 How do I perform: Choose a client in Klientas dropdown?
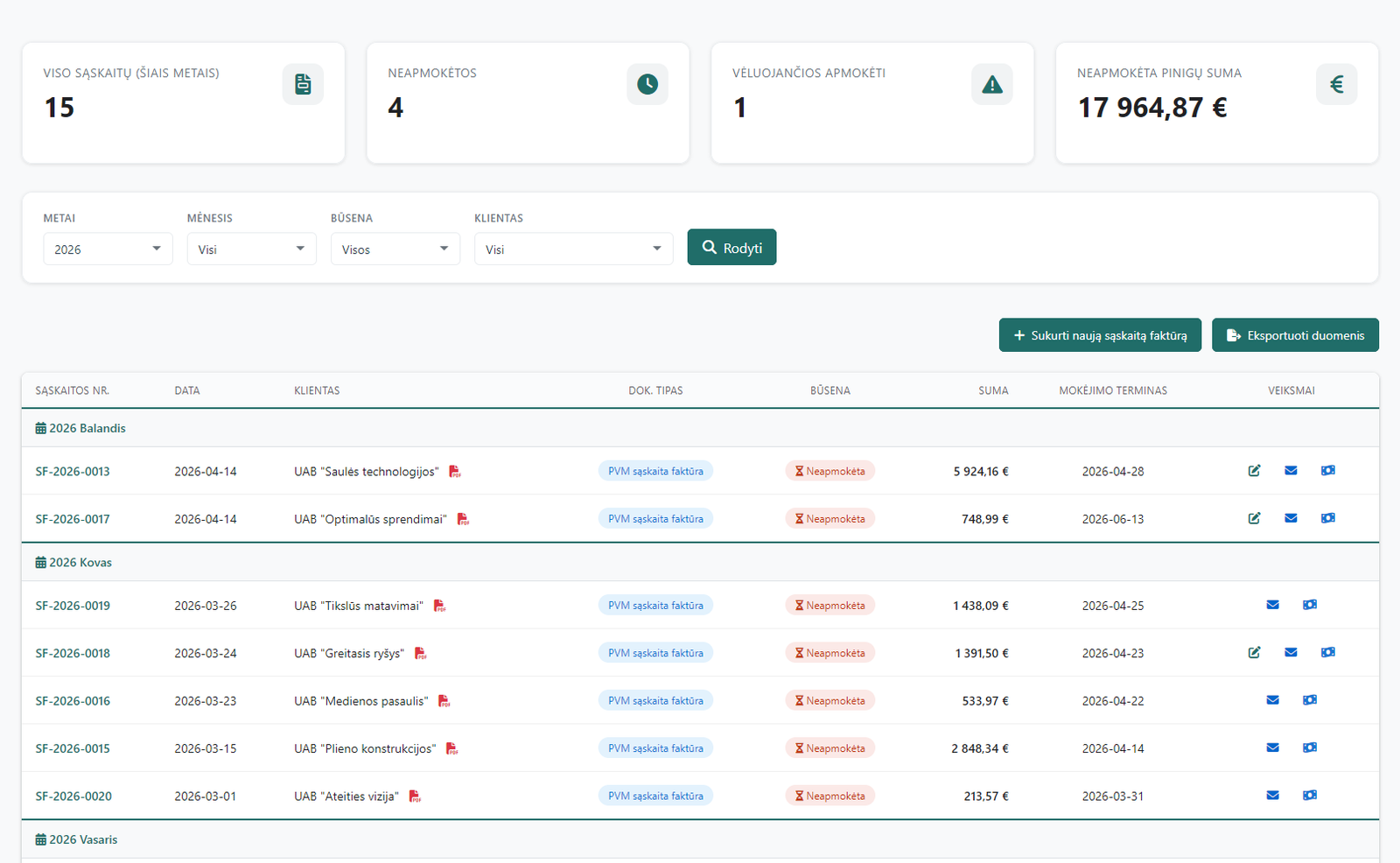pyautogui.click(x=573, y=249)
